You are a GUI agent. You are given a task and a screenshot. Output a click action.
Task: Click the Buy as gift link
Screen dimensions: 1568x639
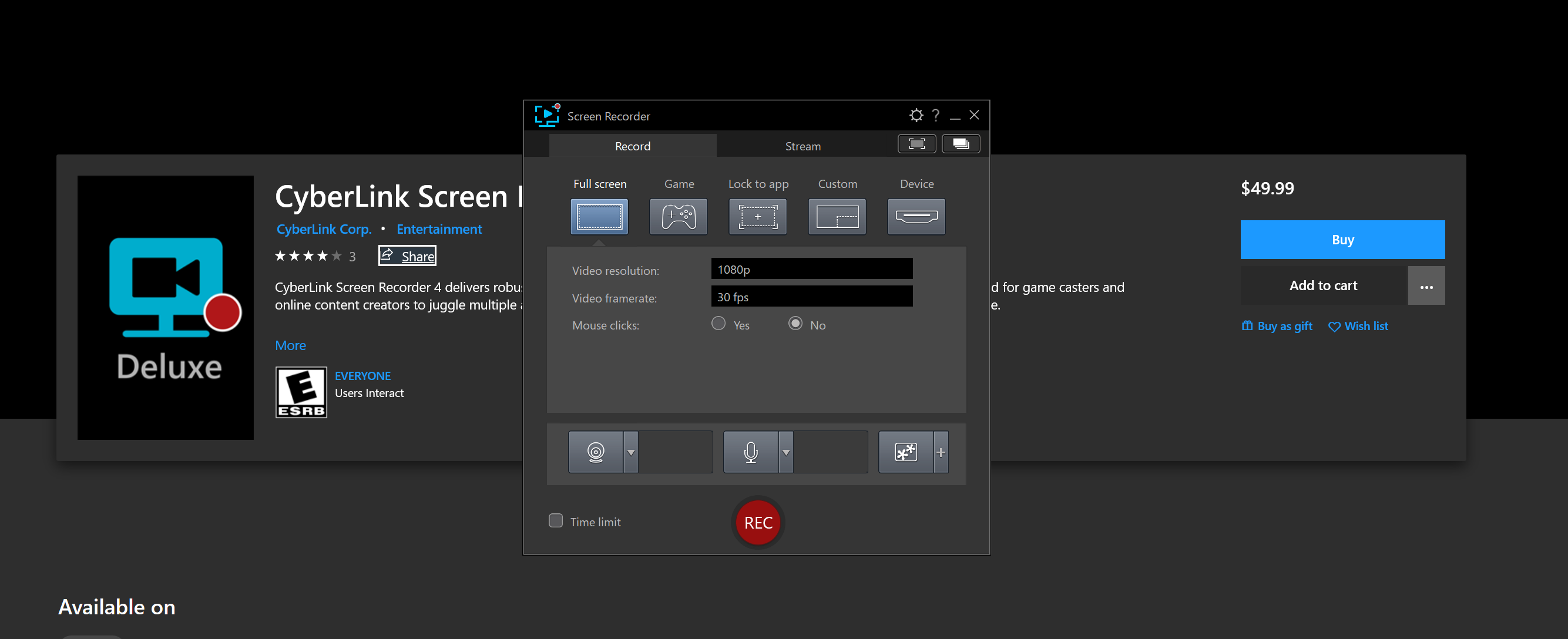[x=1277, y=326]
